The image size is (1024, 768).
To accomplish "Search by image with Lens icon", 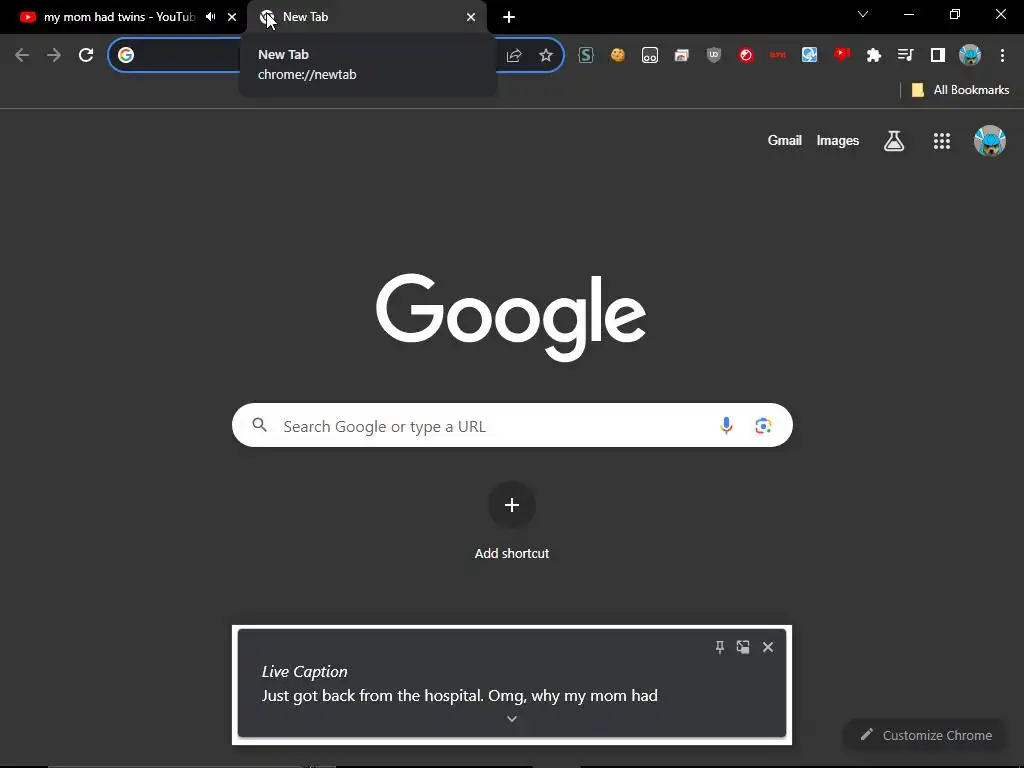I will coord(763,426).
